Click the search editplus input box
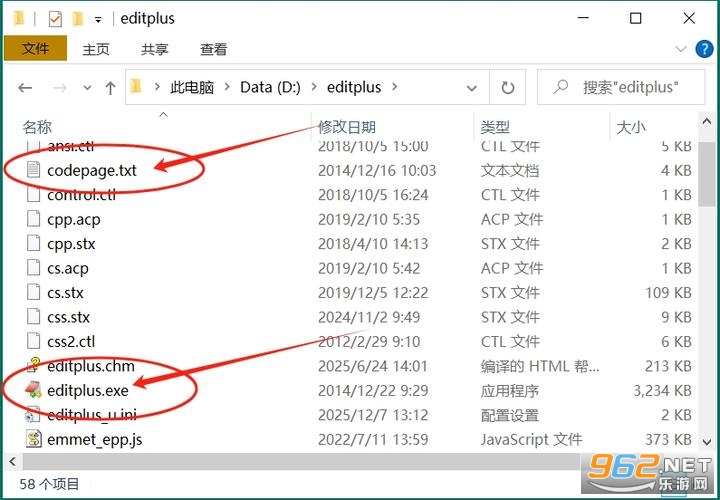Viewport: 720px width, 500px height. point(621,87)
